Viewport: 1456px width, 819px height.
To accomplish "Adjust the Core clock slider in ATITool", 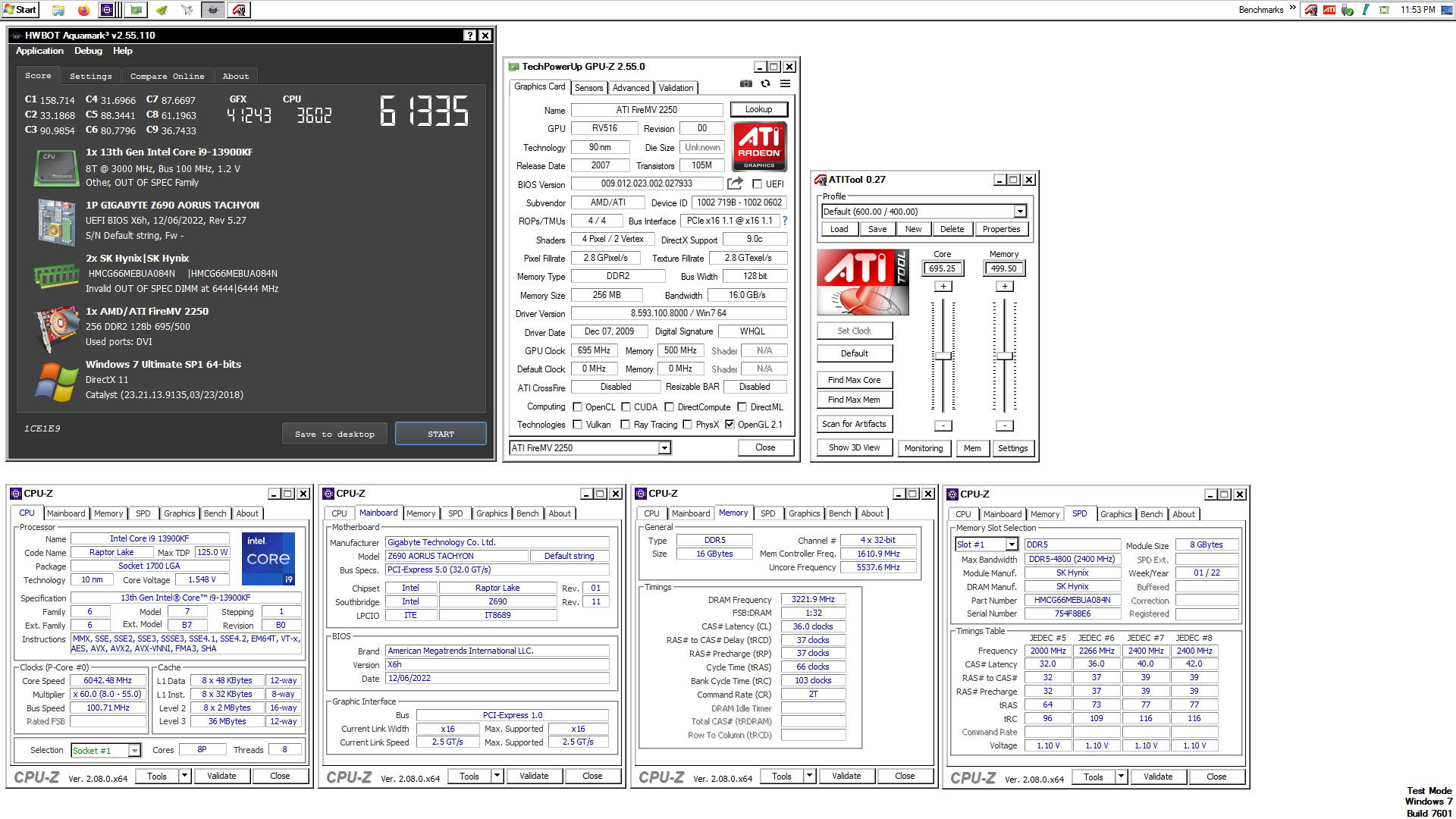I will pyautogui.click(x=943, y=356).
